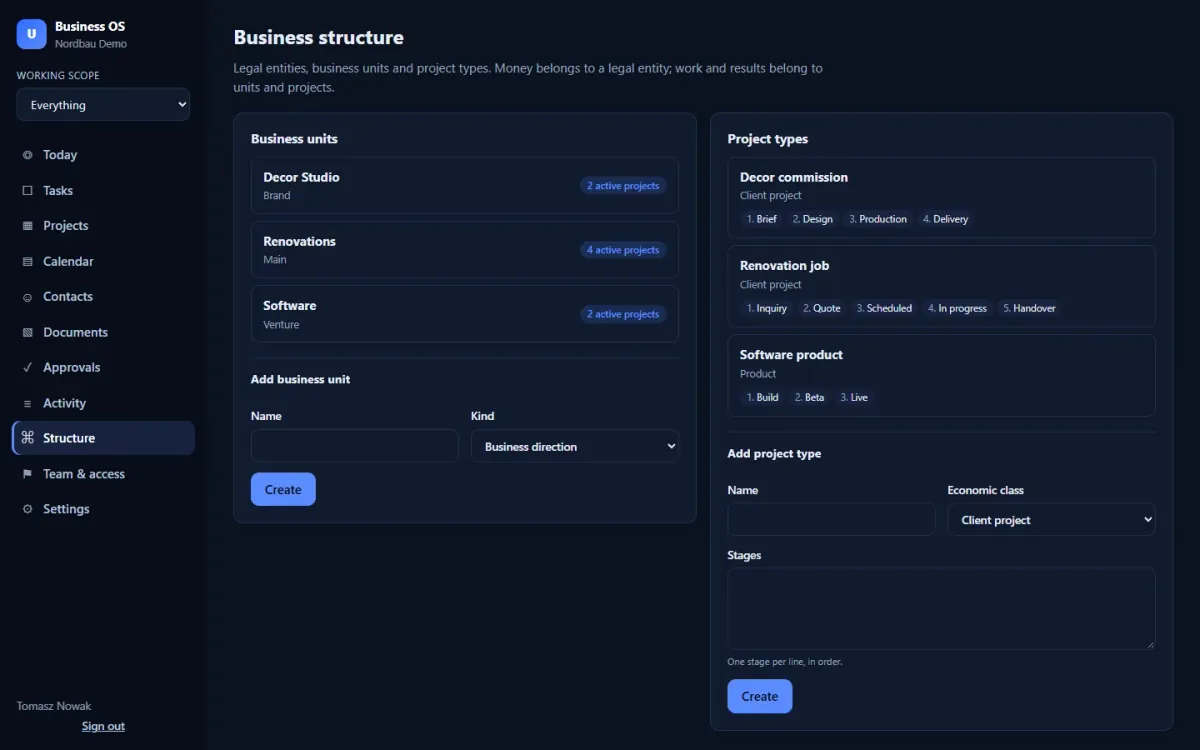The width and height of the screenshot is (1200, 750).
Task: Click the '4. In progress' stage chip
Action: click(x=957, y=308)
